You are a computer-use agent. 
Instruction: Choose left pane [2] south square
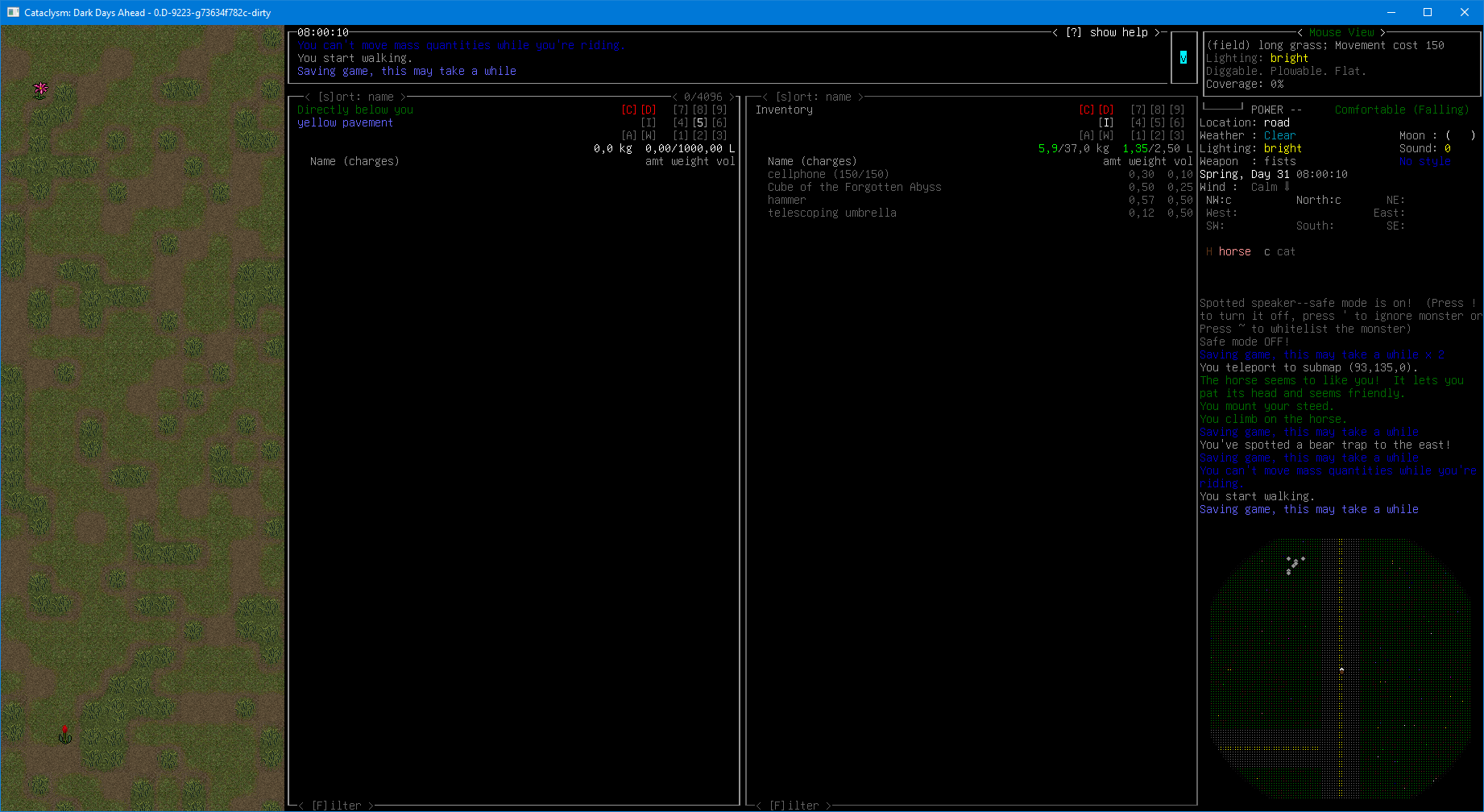coord(700,135)
